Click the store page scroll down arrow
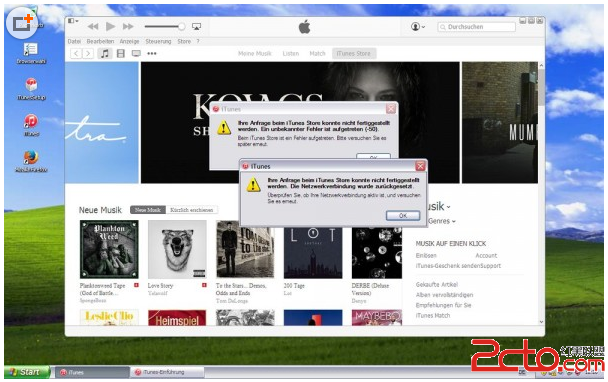This screenshot has width=608, height=382. (541, 322)
